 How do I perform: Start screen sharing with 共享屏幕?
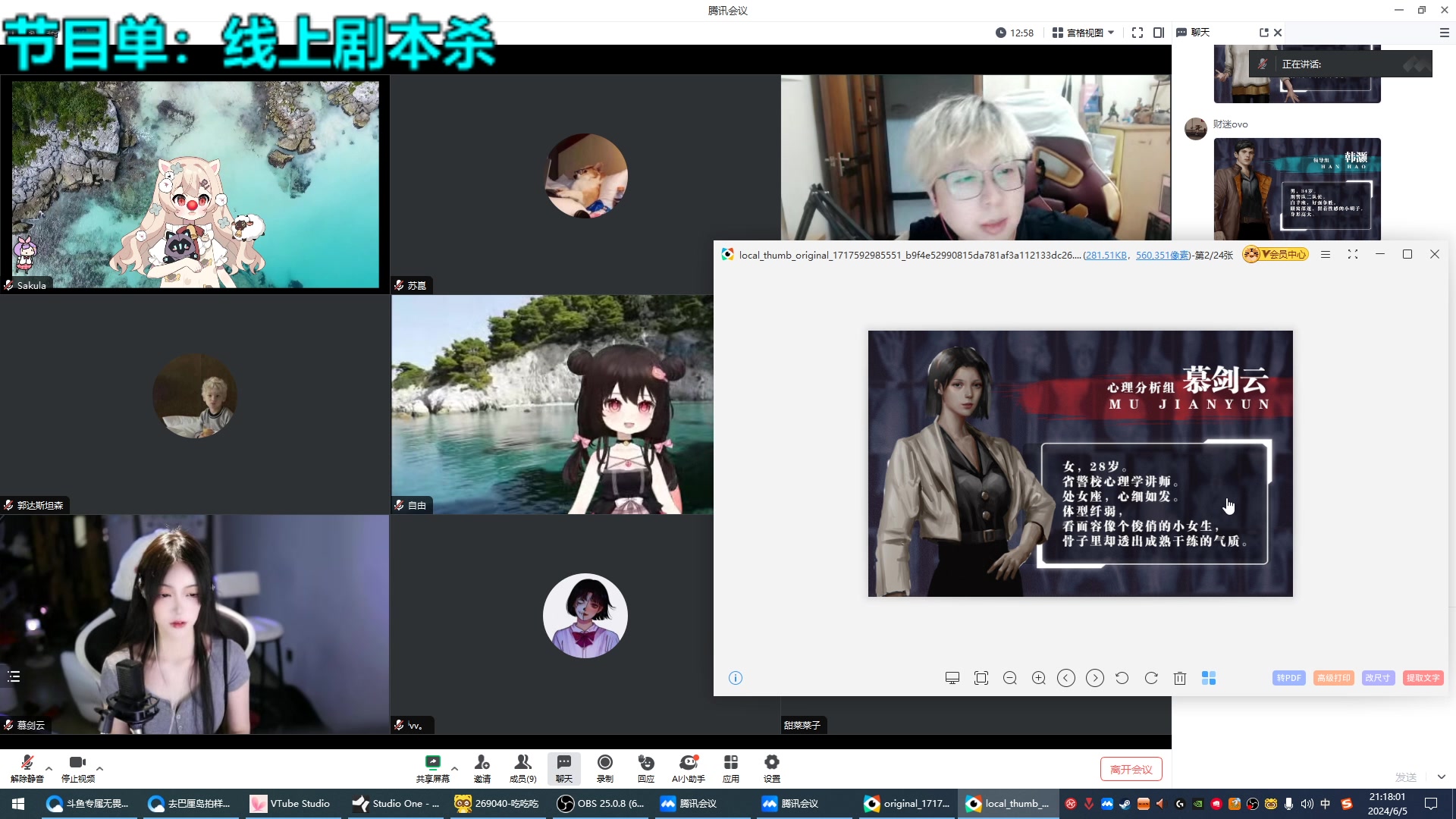(x=432, y=768)
